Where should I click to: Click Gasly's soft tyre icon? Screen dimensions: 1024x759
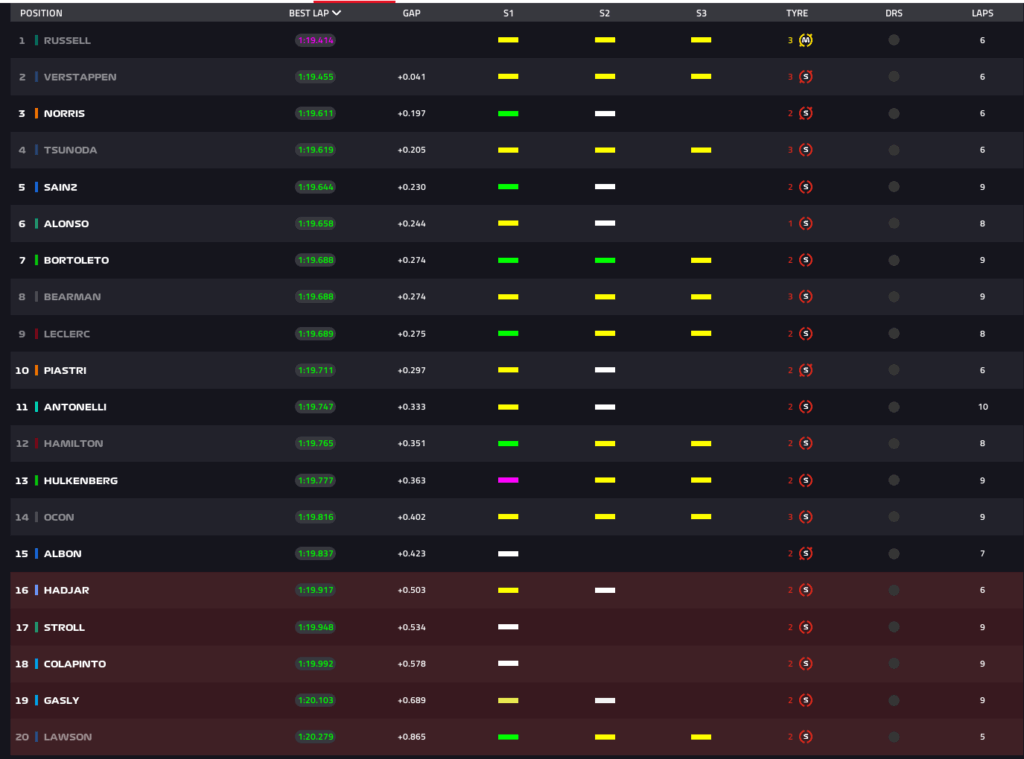point(806,701)
